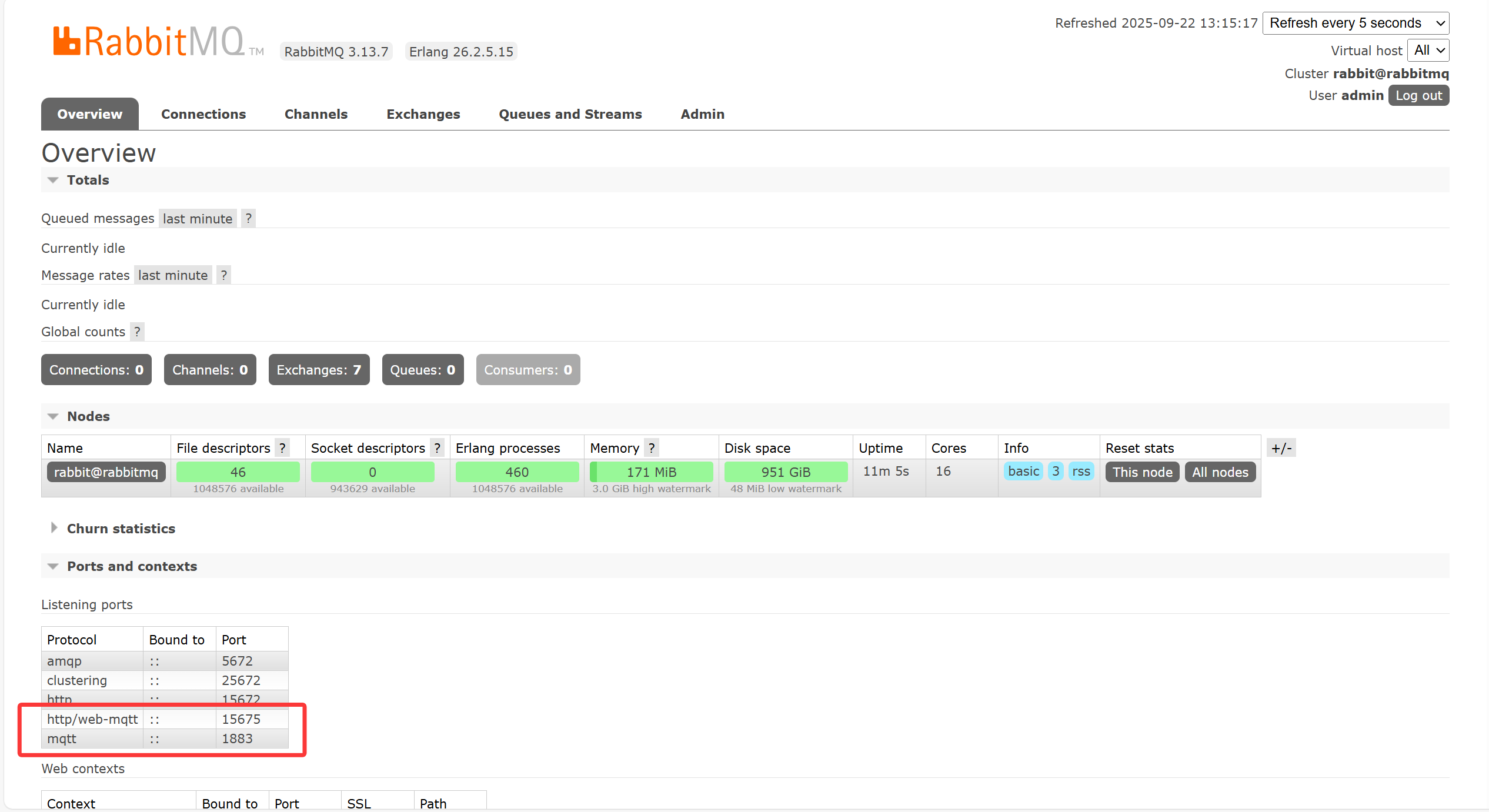Screen dimensions: 1489x812
Task: Show File descriptors help tooltip
Action: (283, 448)
